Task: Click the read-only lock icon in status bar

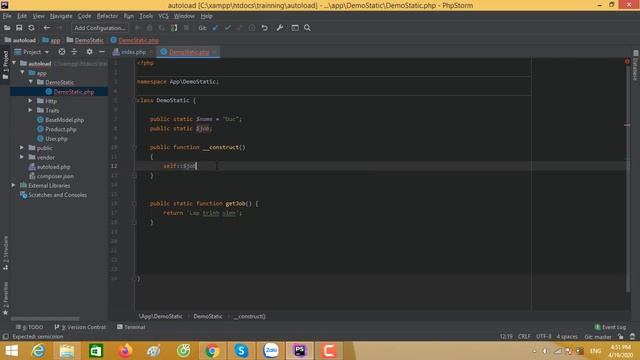Action: click(x=620, y=337)
